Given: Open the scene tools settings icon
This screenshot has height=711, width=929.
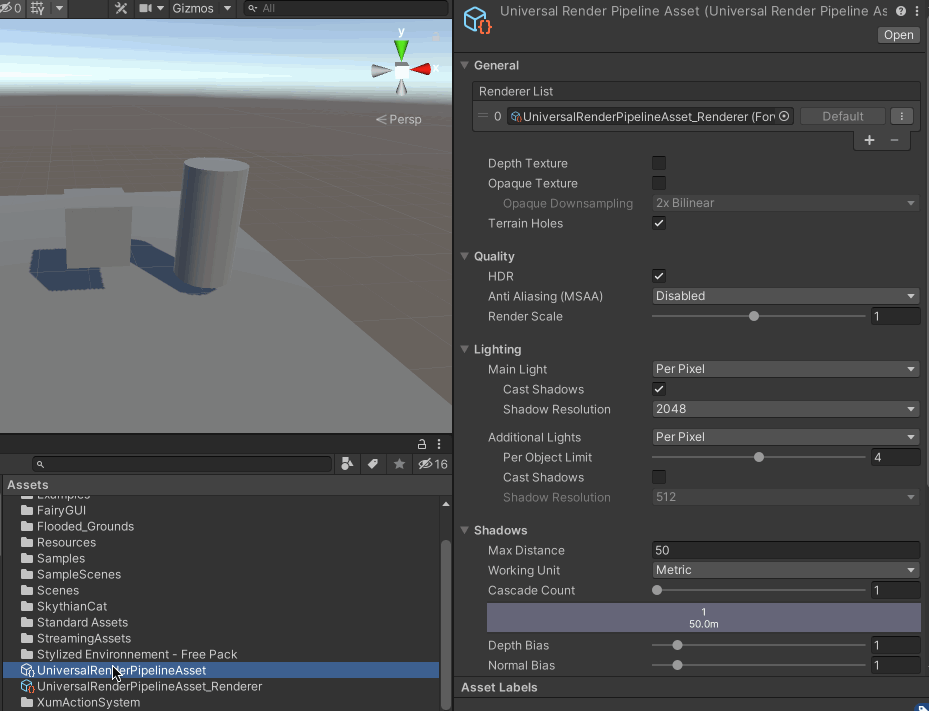Looking at the screenshot, I should coord(121,8).
